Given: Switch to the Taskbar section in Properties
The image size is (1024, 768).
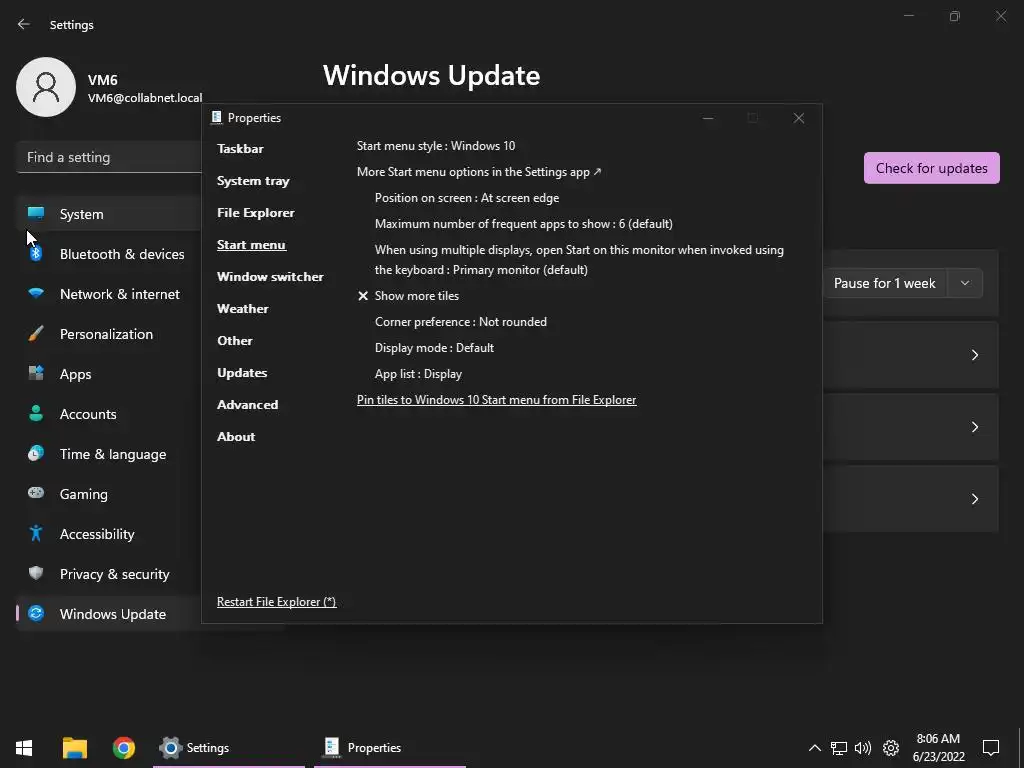Looking at the screenshot, I should pyautogui.click(x=240, y=148).
